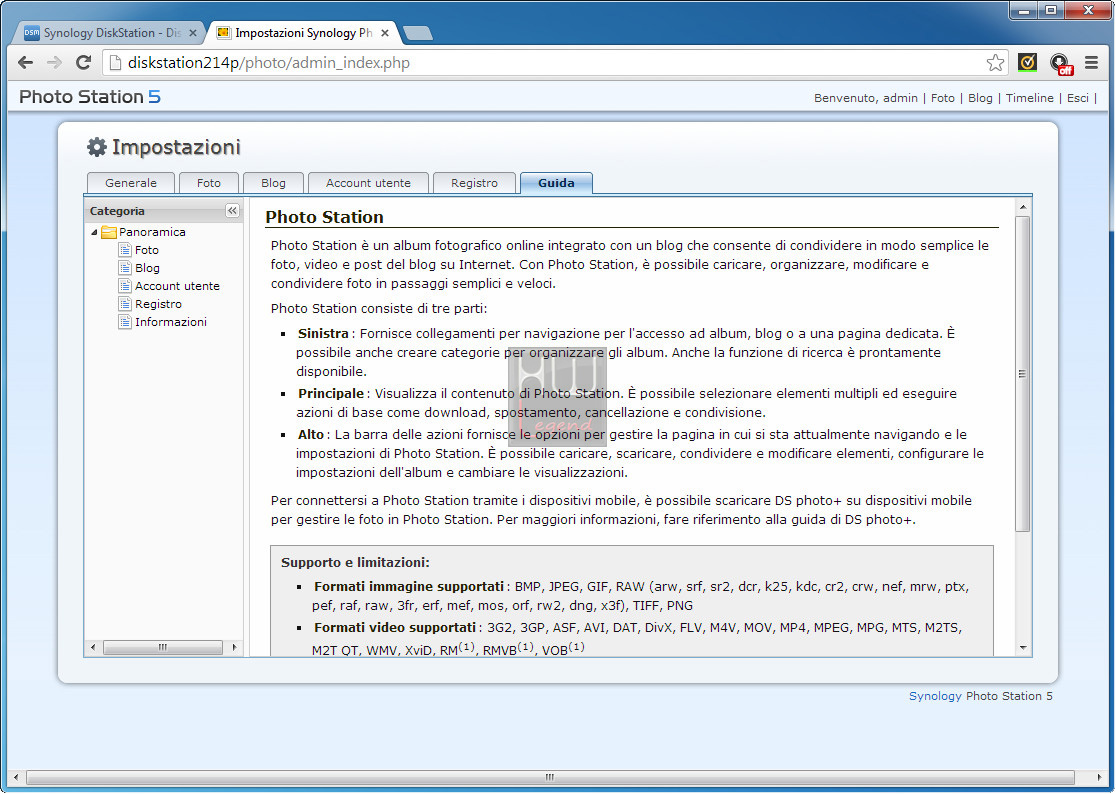
Task: Click the category tree scroll left arrow
Action: (x=93, y=647)
